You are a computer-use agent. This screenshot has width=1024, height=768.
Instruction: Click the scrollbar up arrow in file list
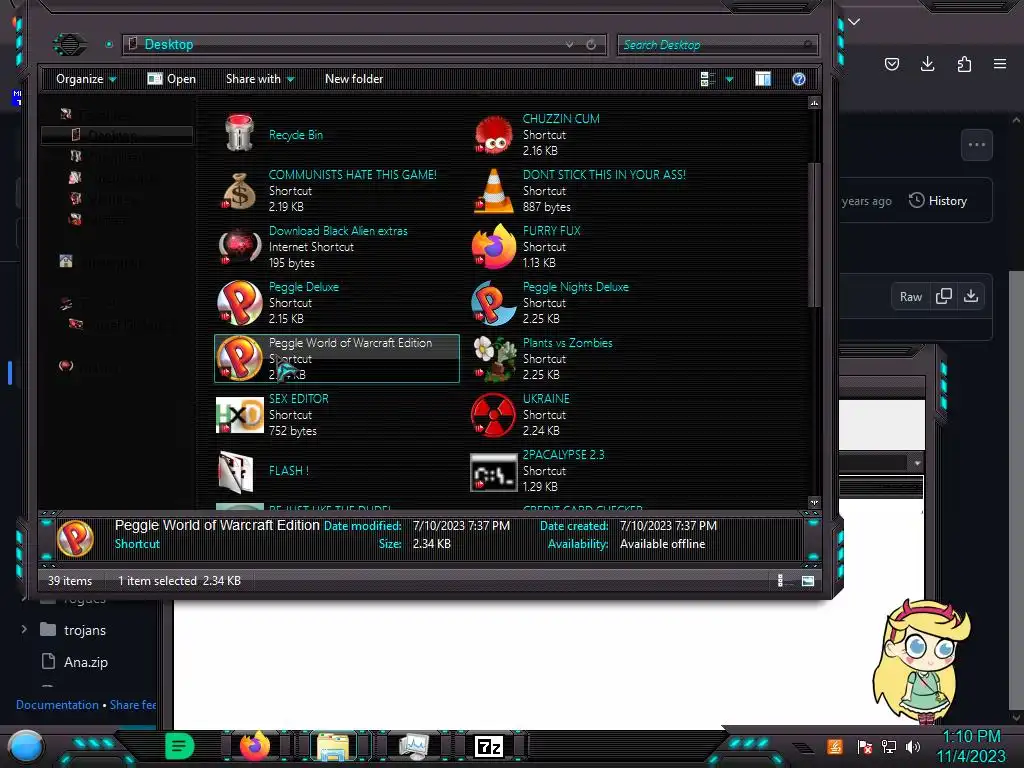tap(814, 103)
